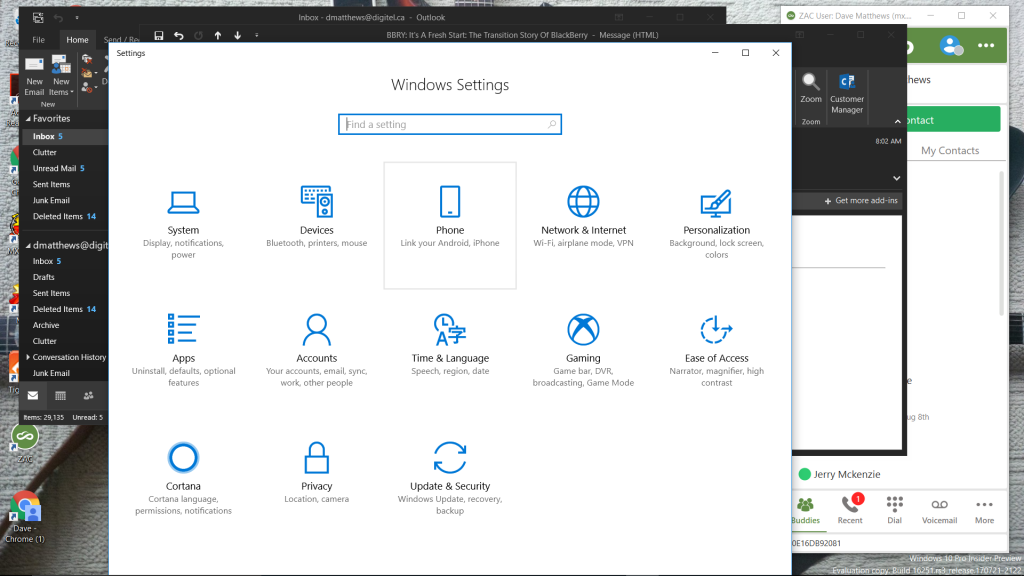This screenshot has height=576, width=1024.
Task: Open More options in ZAC bottom bar
Action: 984,510
